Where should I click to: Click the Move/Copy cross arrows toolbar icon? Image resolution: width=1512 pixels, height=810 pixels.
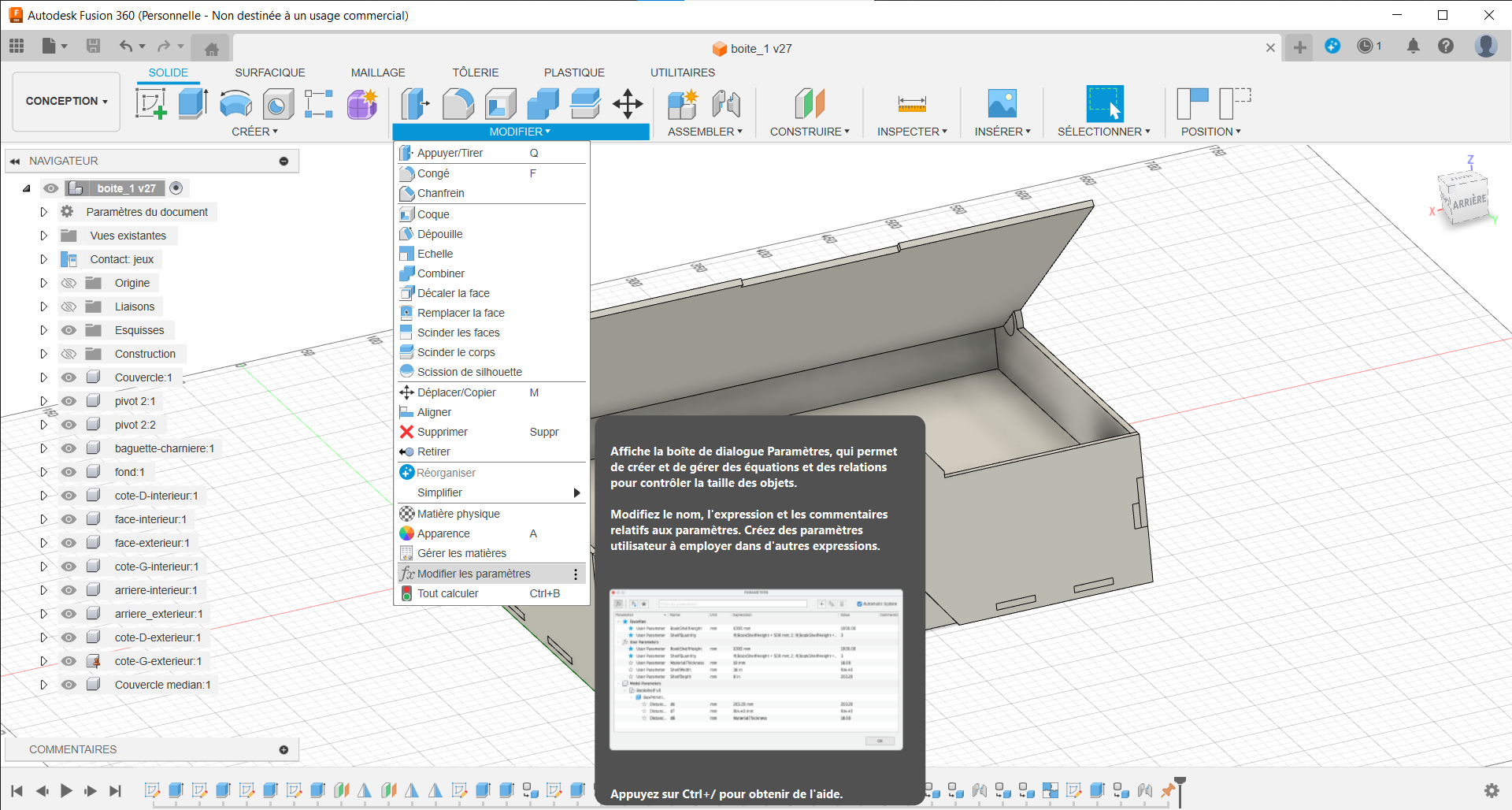point(628,103)
